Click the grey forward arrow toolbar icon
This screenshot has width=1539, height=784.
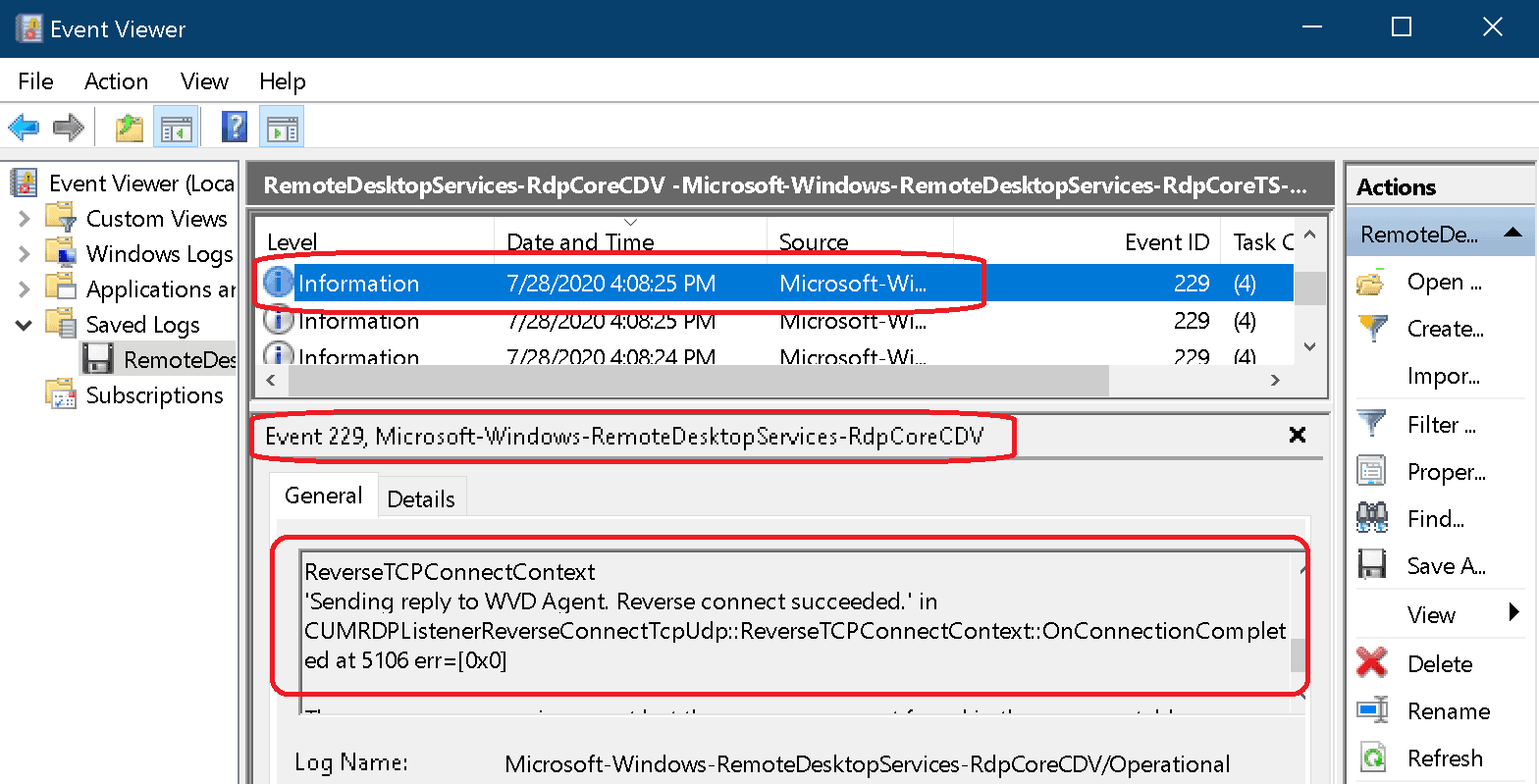(x=68, y=127)
